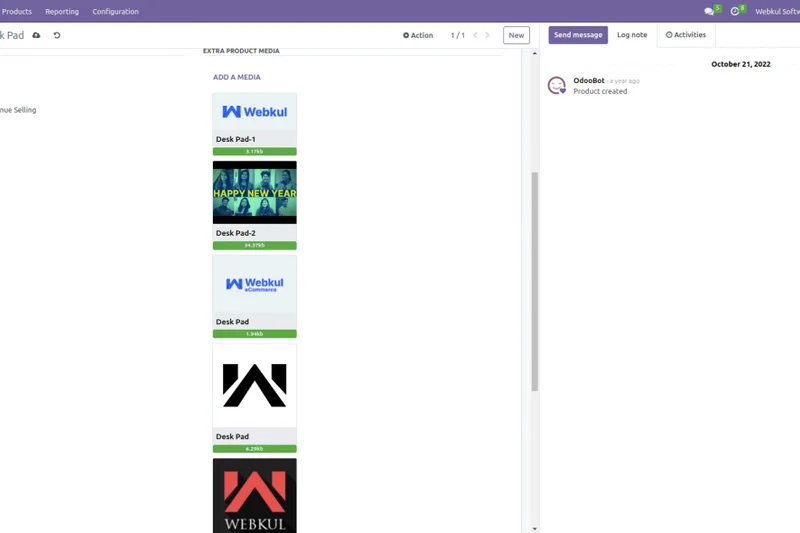Click Webkul Software company name

[778, 11]
